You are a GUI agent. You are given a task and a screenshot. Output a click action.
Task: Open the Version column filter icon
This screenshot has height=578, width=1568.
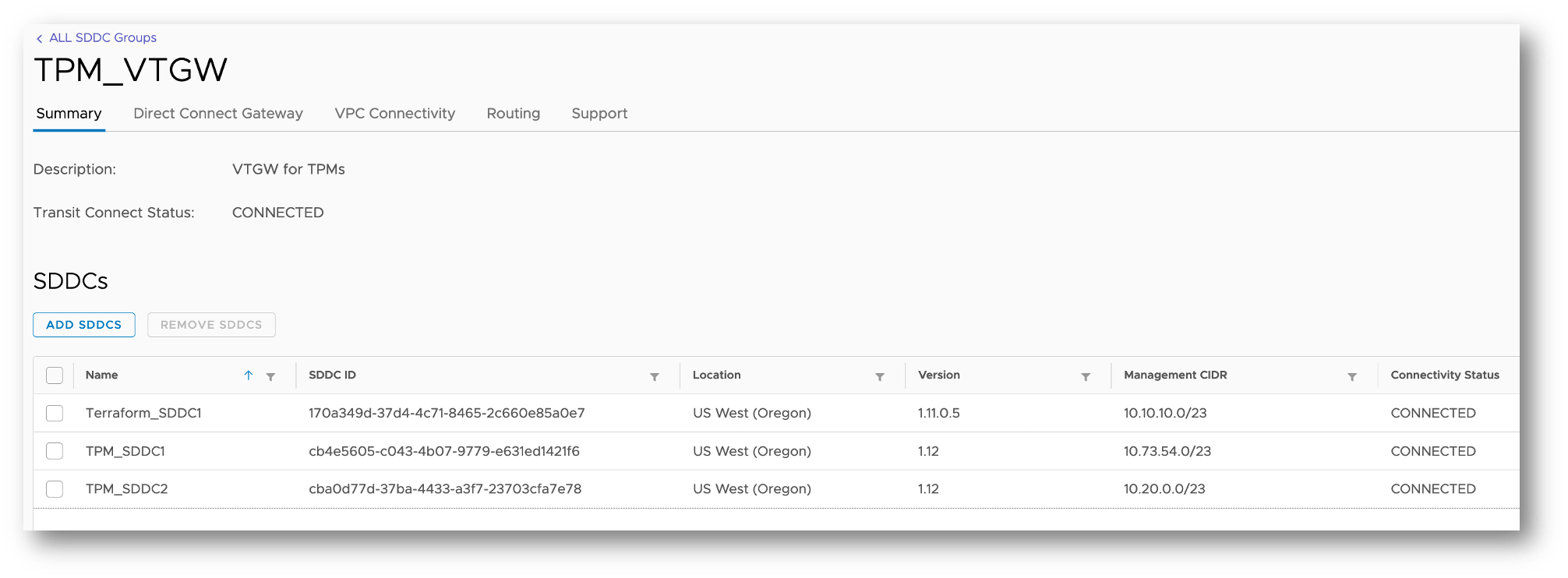coord(1086,376)
